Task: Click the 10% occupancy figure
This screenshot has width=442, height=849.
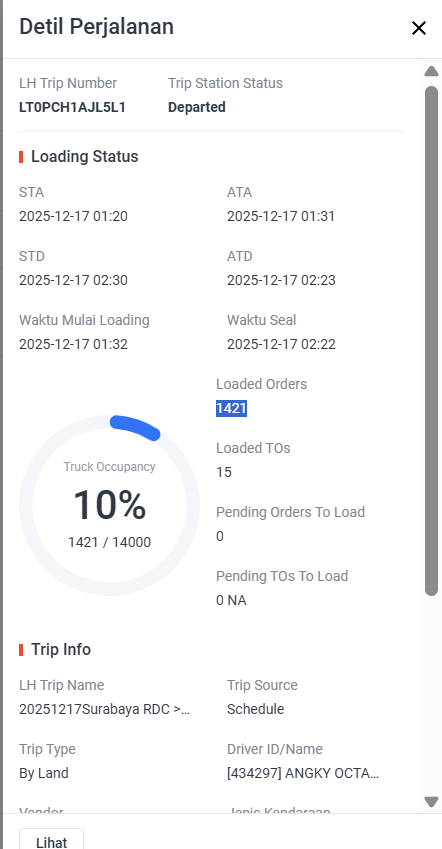Action: tap(109, 505)
